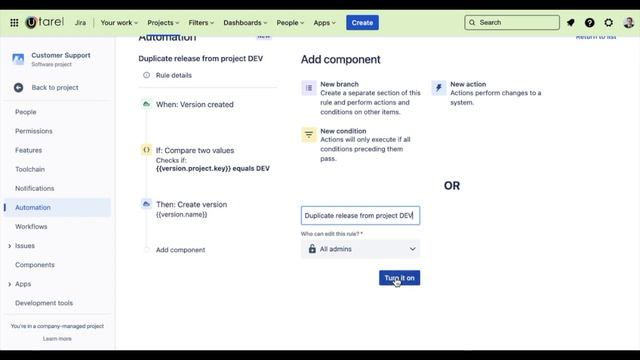Image resolution: width=640 pixels, height=360 pixels.
Task: Click the rule name input field
Action: point(360,216)
